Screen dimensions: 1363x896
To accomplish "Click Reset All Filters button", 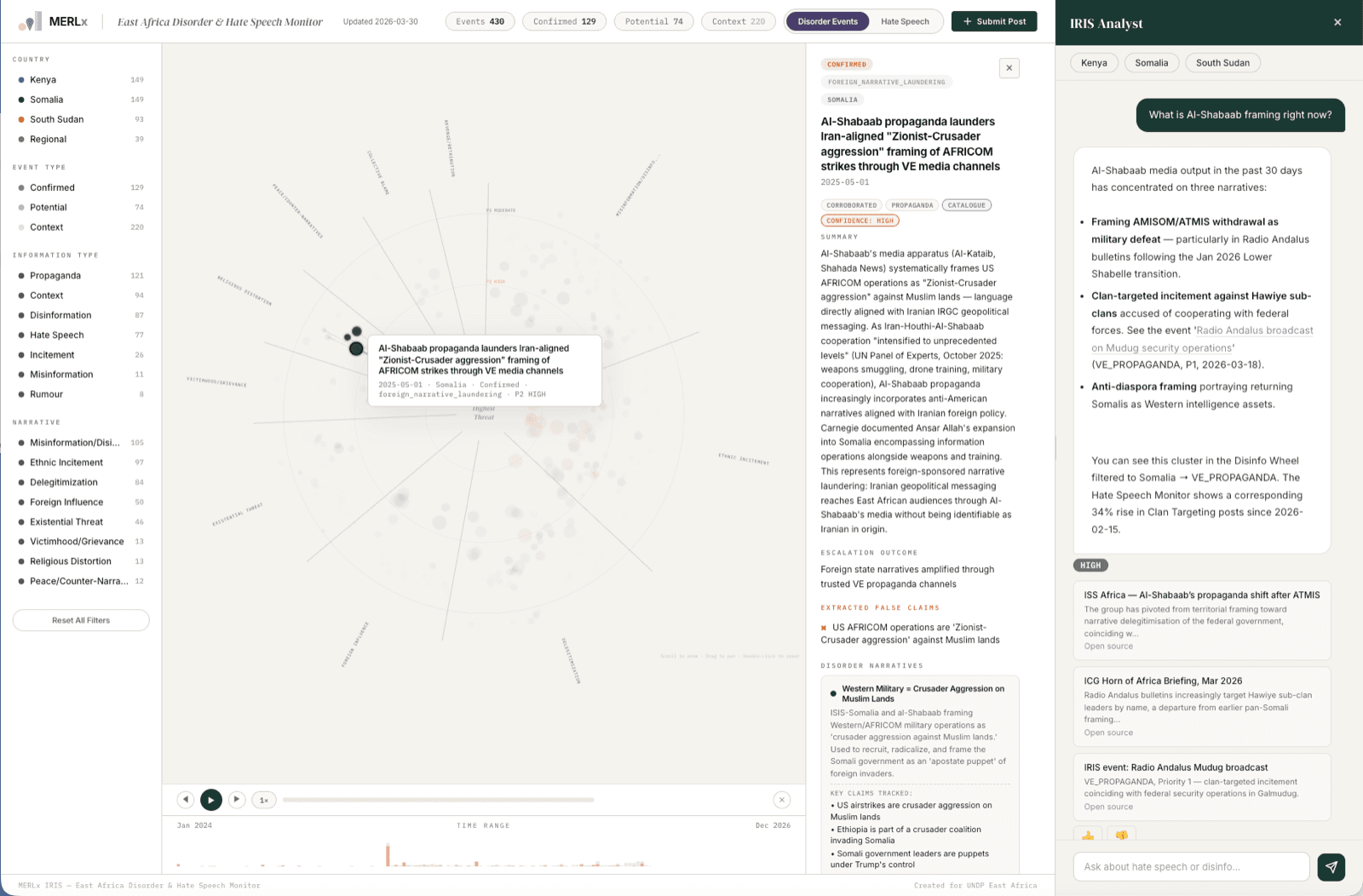I will tap(81, 621).
